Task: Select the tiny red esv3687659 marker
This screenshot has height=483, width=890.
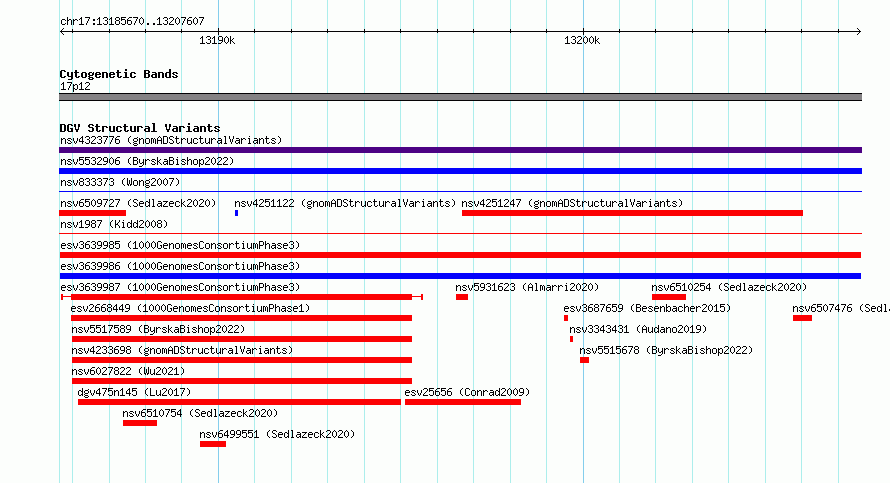Action: coord(566,318)
